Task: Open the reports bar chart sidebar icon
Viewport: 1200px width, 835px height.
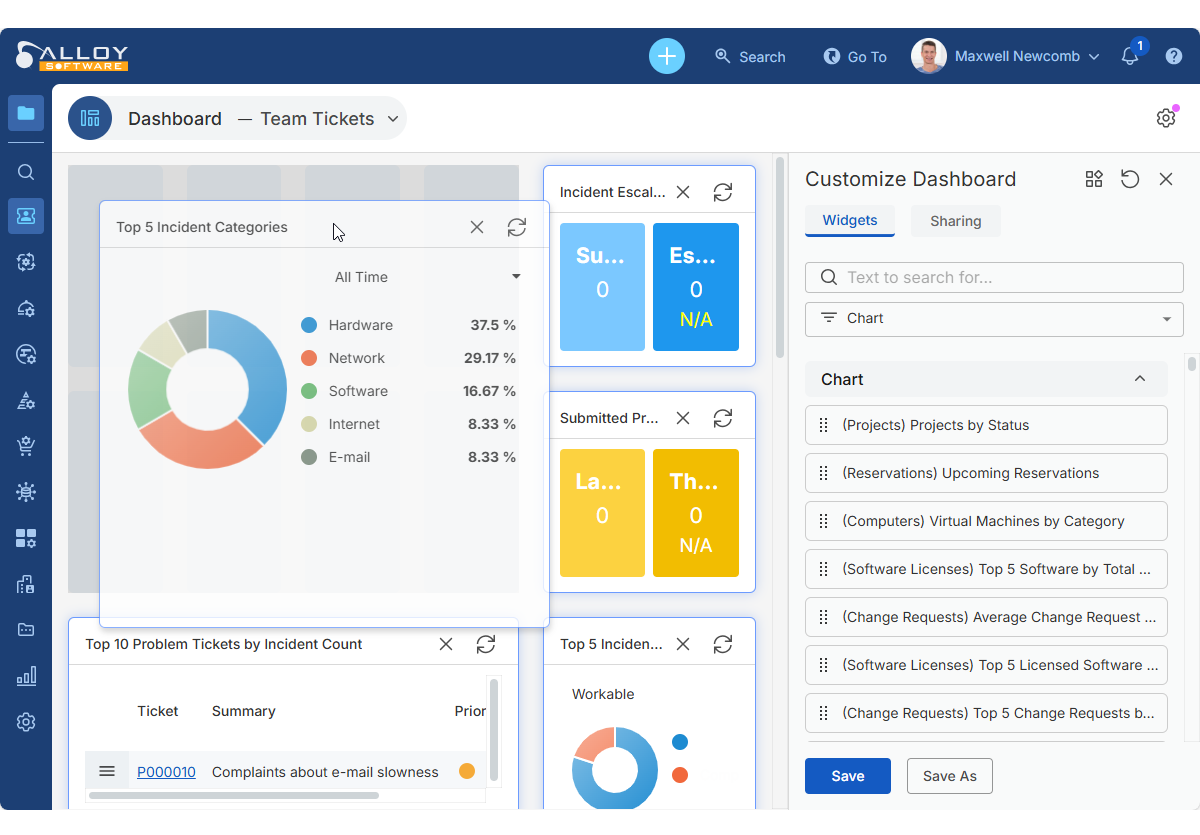Action: pyautogui.click(x=26, y=677)
